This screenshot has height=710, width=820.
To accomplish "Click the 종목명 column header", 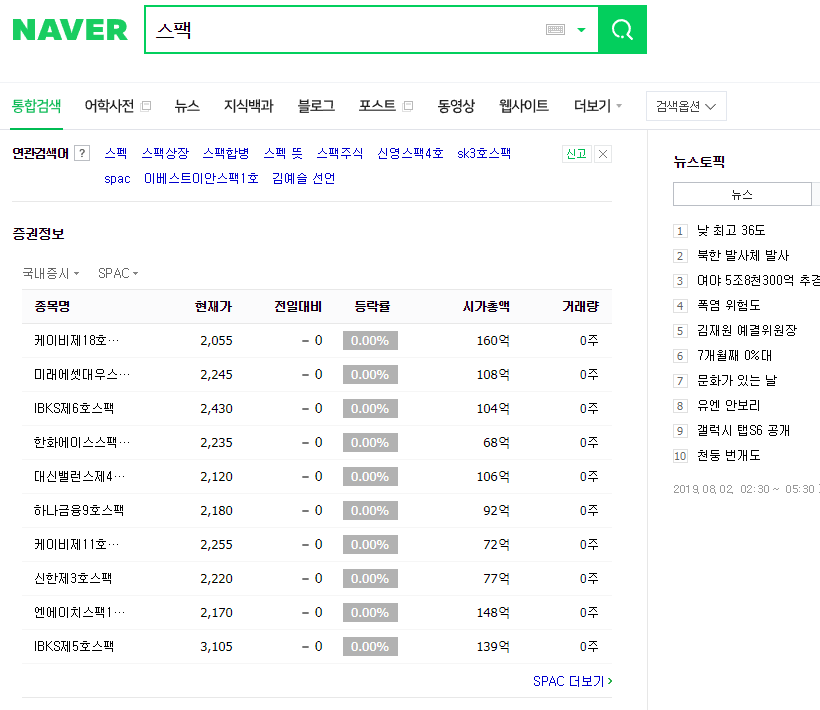I will point(52,306).
